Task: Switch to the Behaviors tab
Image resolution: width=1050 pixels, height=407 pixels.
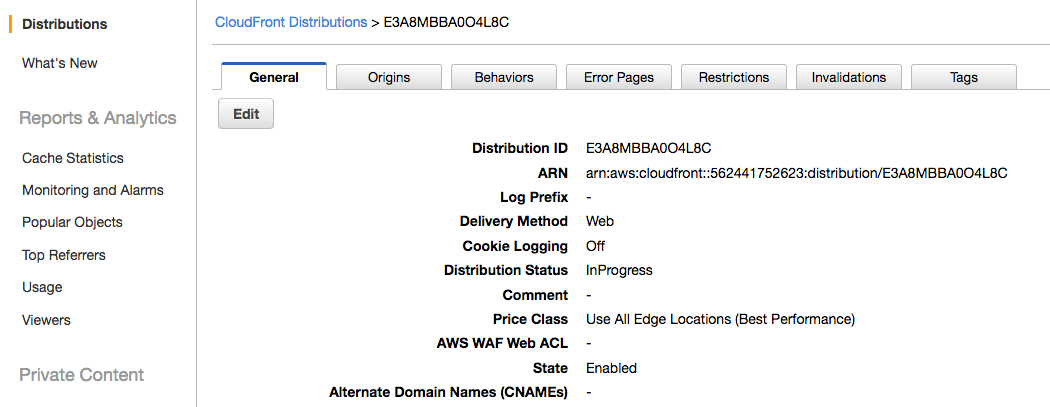Action: click(x=504, y=77)
